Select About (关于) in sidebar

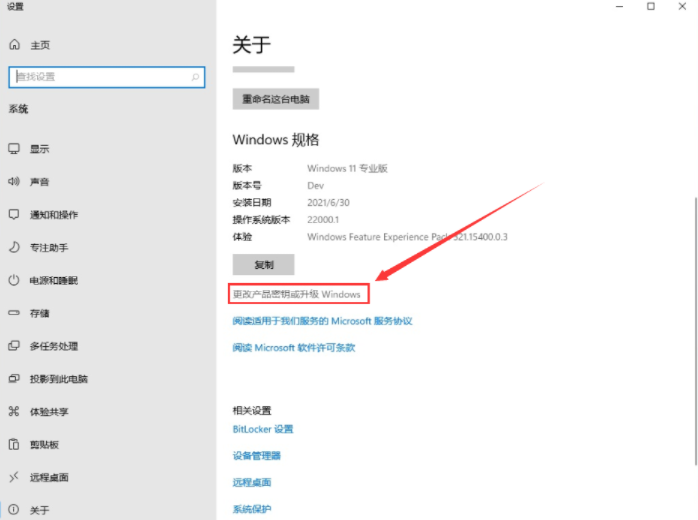(x=39, y=510)
